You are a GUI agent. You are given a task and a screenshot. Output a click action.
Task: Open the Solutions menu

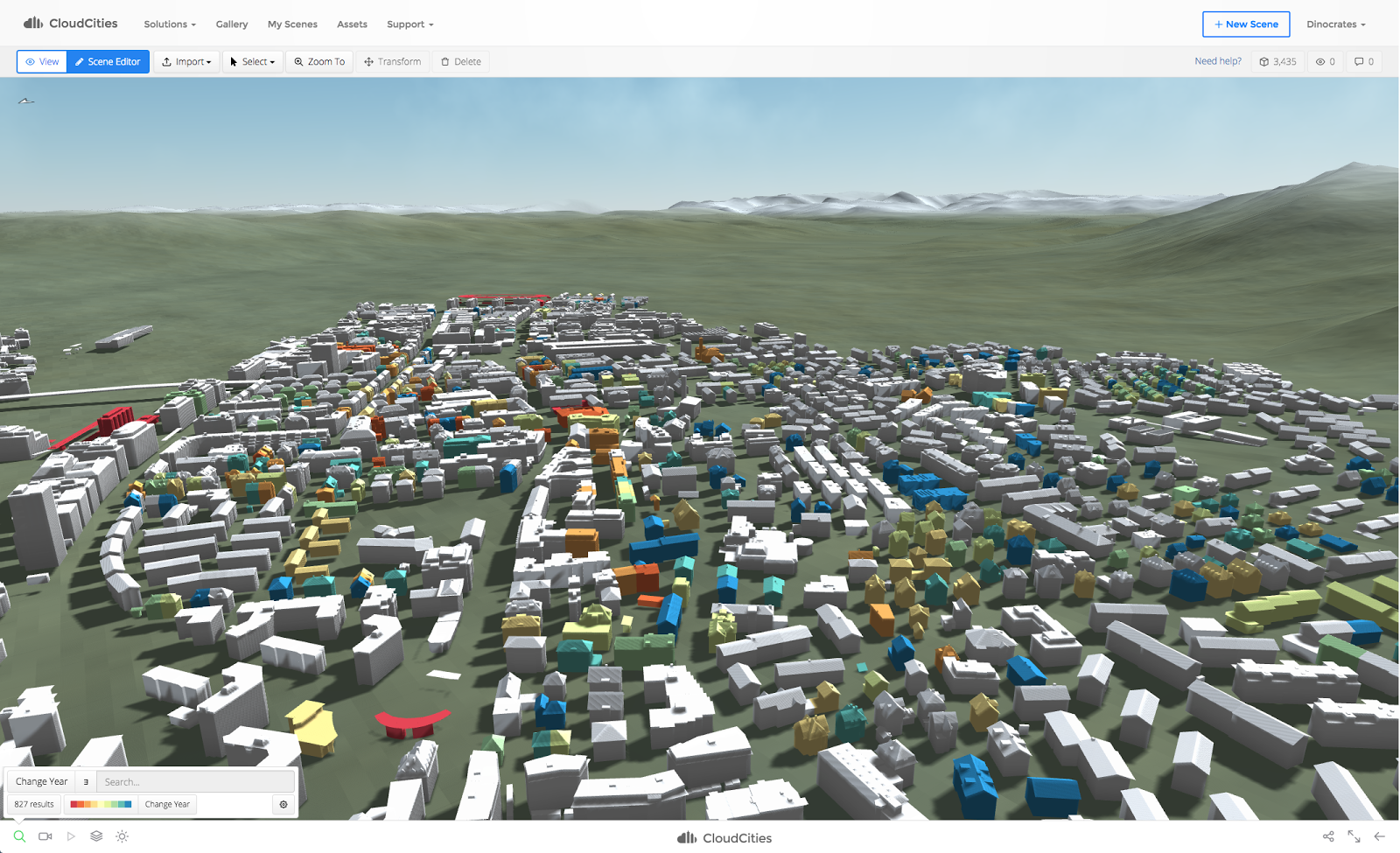click(169, 24)
